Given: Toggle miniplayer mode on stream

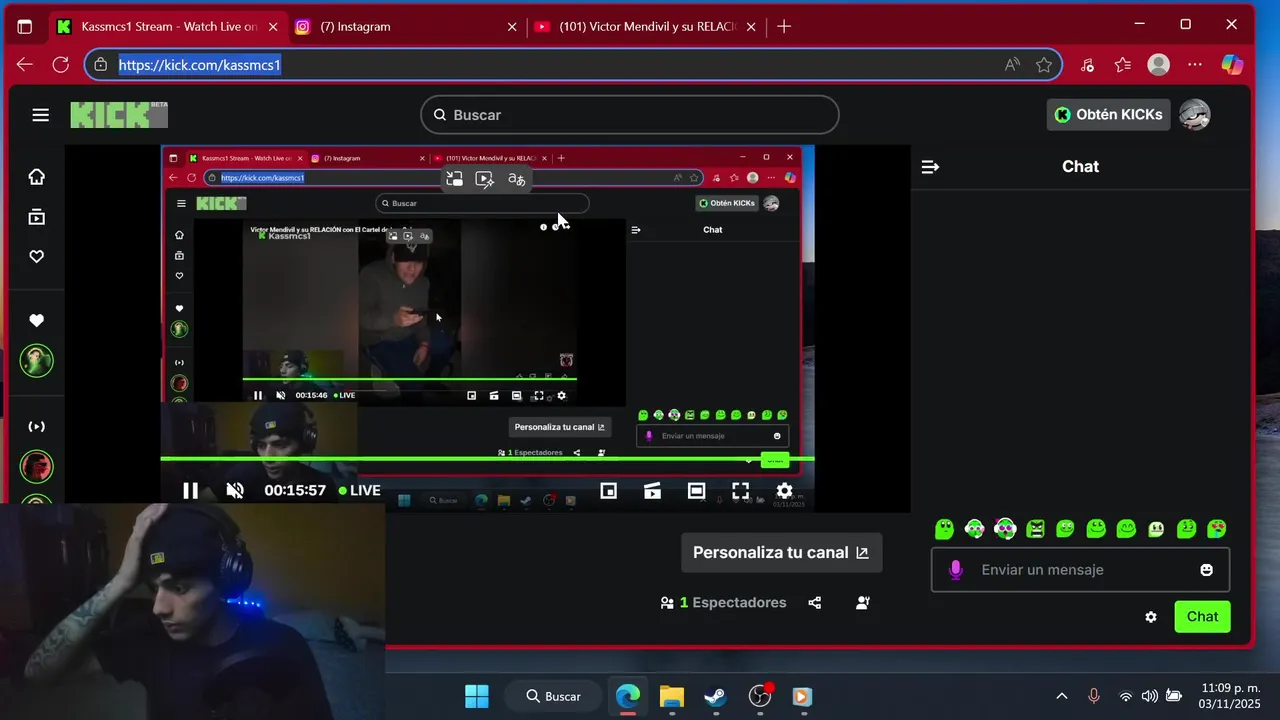Looking at the screenshot, I should [608, 491].
